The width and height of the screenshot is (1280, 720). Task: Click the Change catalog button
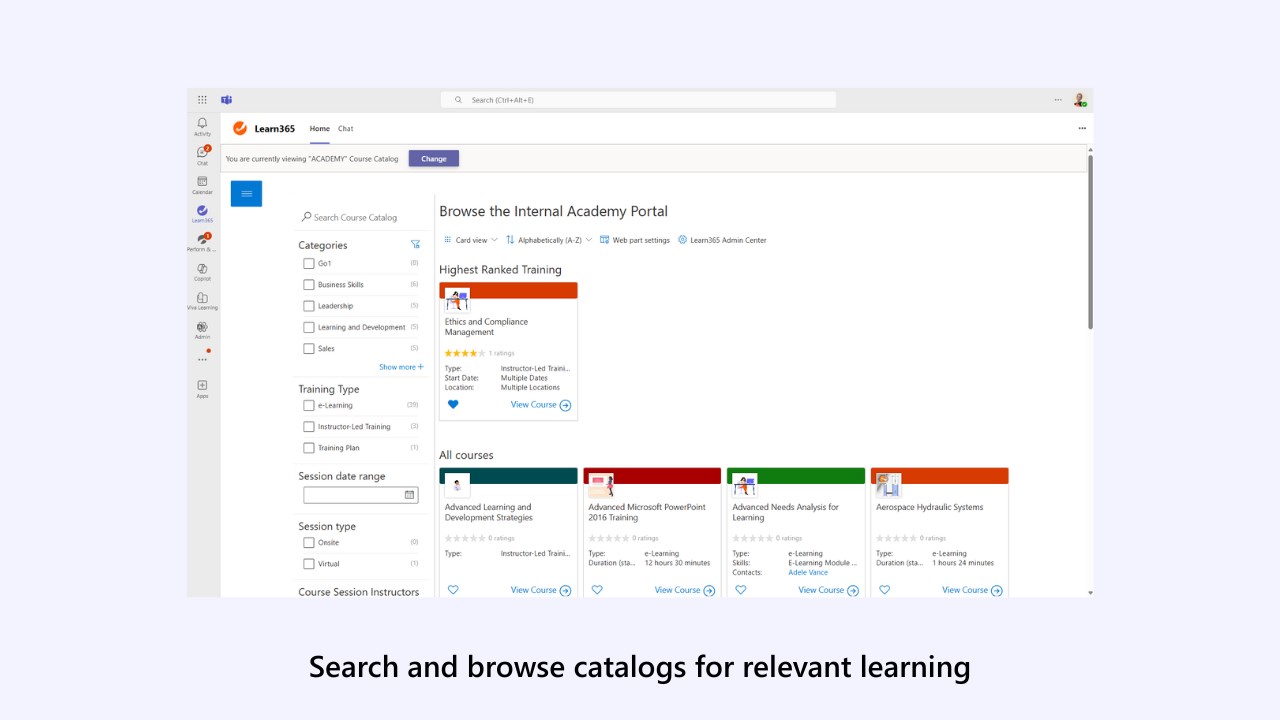point(434,158)
